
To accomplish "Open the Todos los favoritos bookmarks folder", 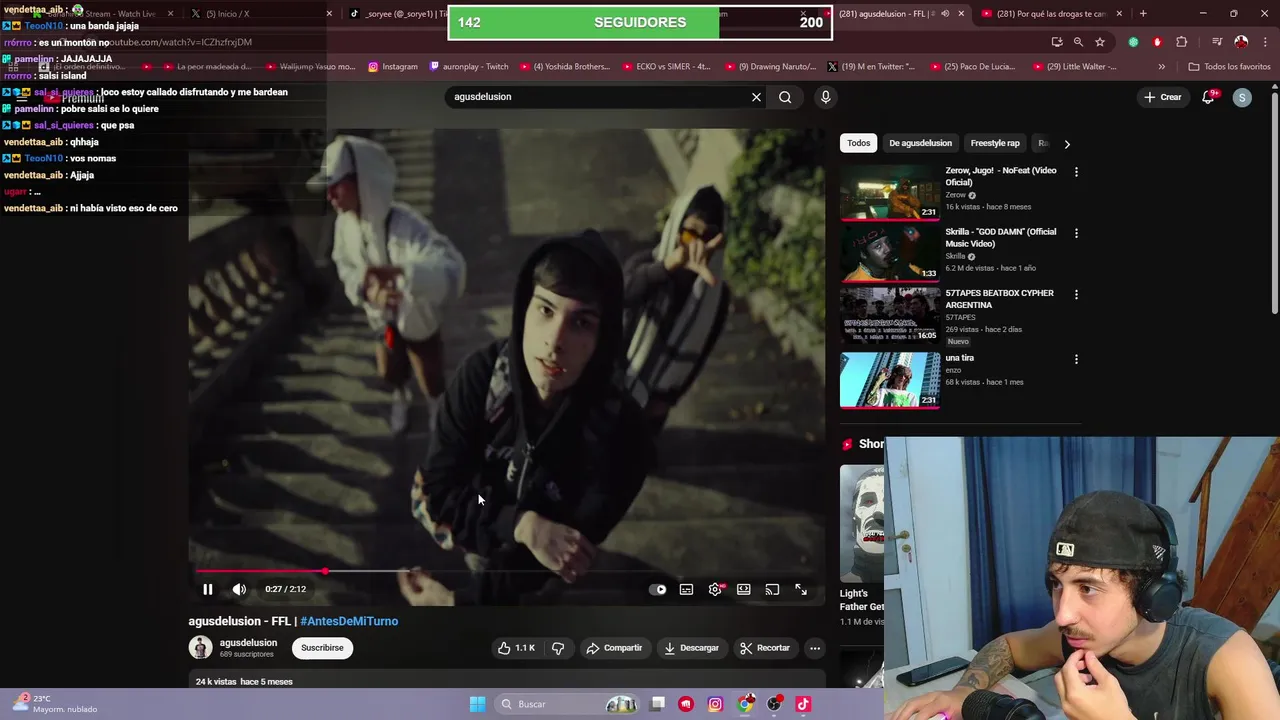I will point(1229,67).
